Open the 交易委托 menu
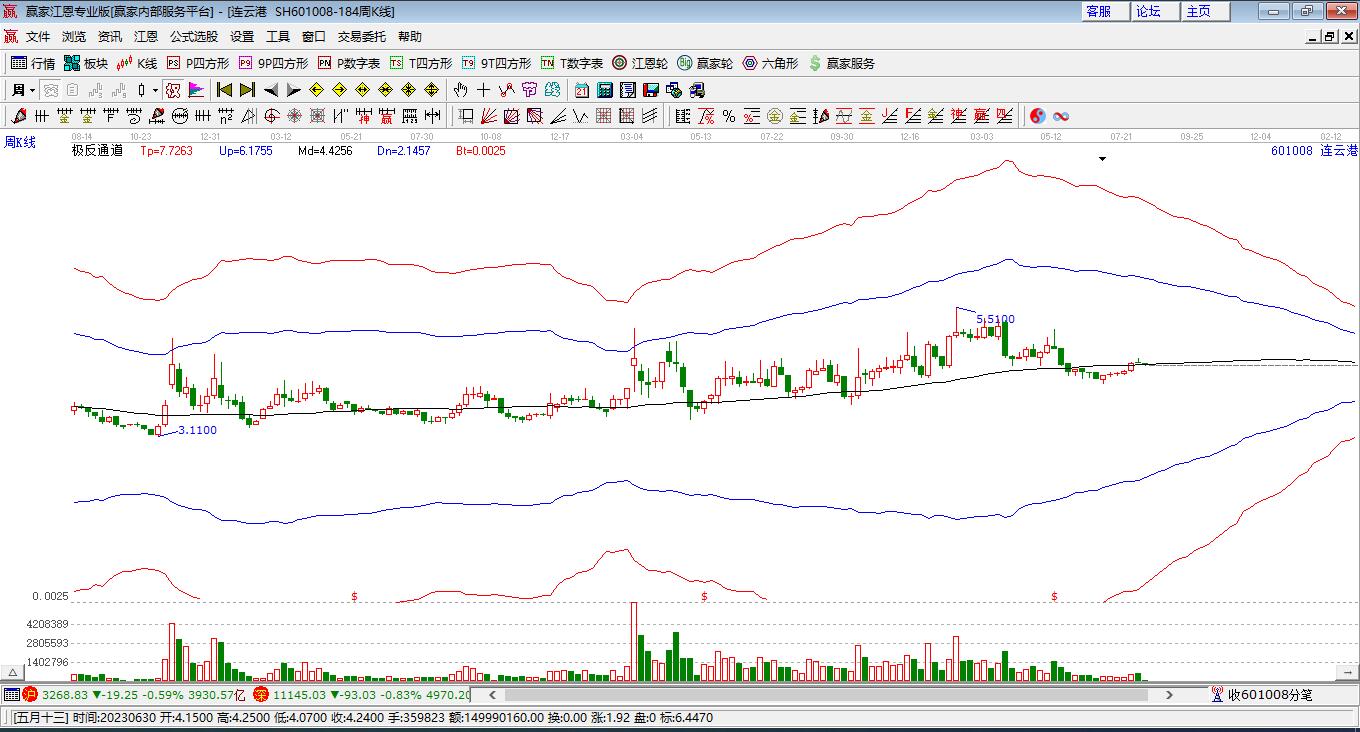This screenshot has height=732, width=1360. pos(361,36)
